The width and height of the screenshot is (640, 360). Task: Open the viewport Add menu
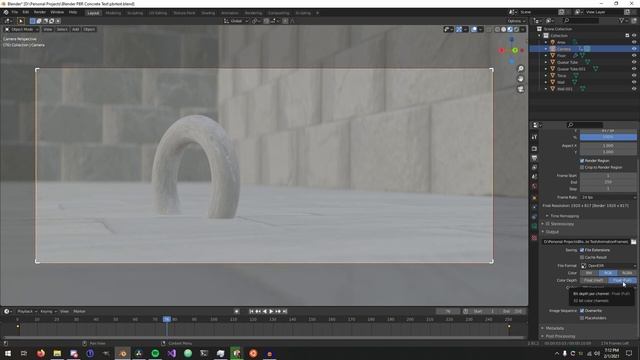pyautogui.click(x=76, y=29)
